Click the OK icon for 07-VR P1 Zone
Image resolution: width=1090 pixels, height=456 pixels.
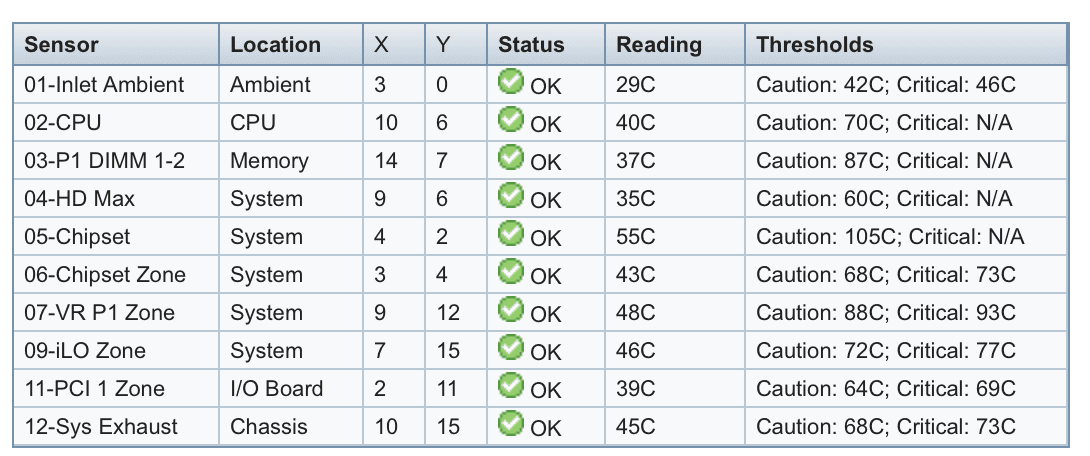510,309
